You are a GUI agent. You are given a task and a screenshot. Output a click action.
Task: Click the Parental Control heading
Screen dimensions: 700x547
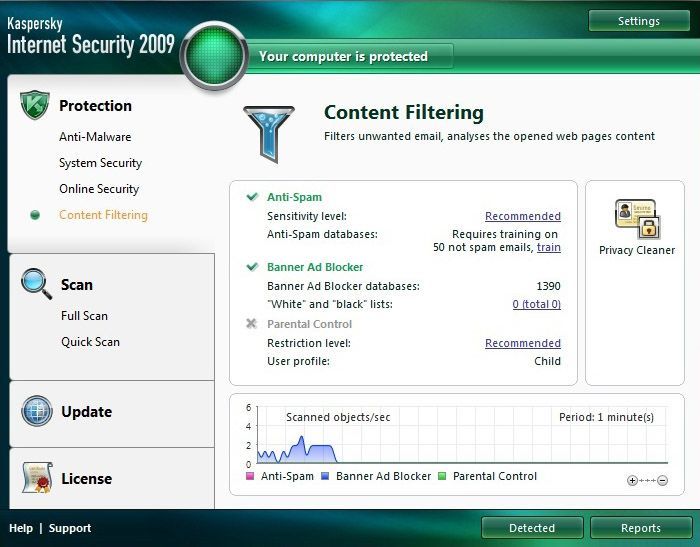coord(309,324)
